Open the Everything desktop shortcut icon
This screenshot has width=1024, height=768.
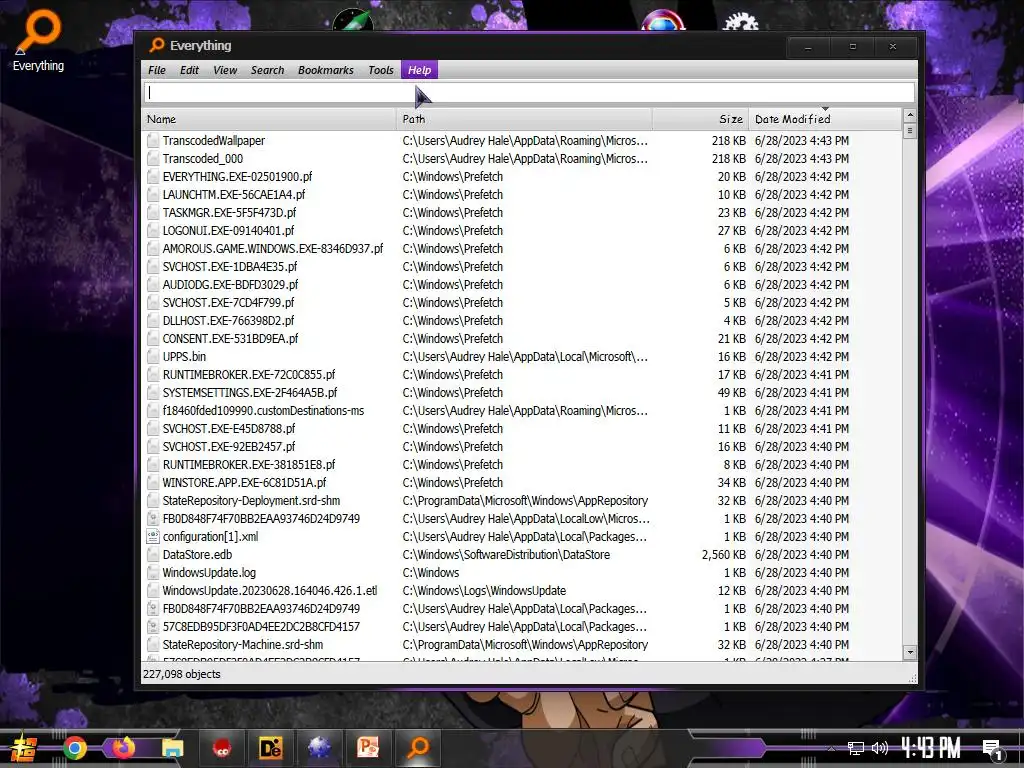click(x=39, y=40)
